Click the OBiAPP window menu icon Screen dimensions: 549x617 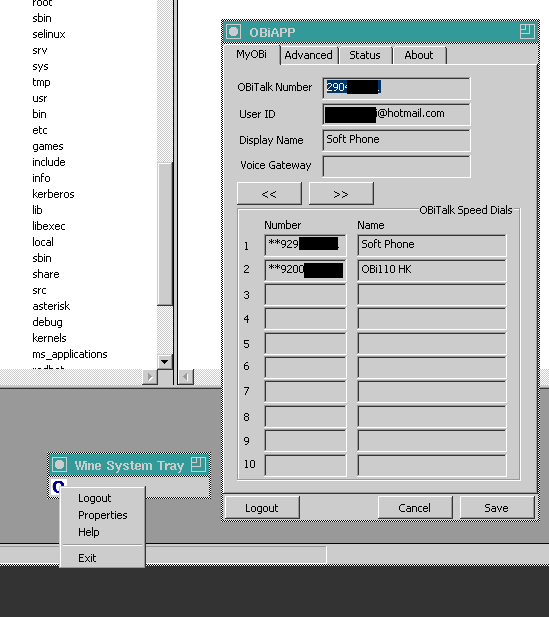[x=233, y=32]
